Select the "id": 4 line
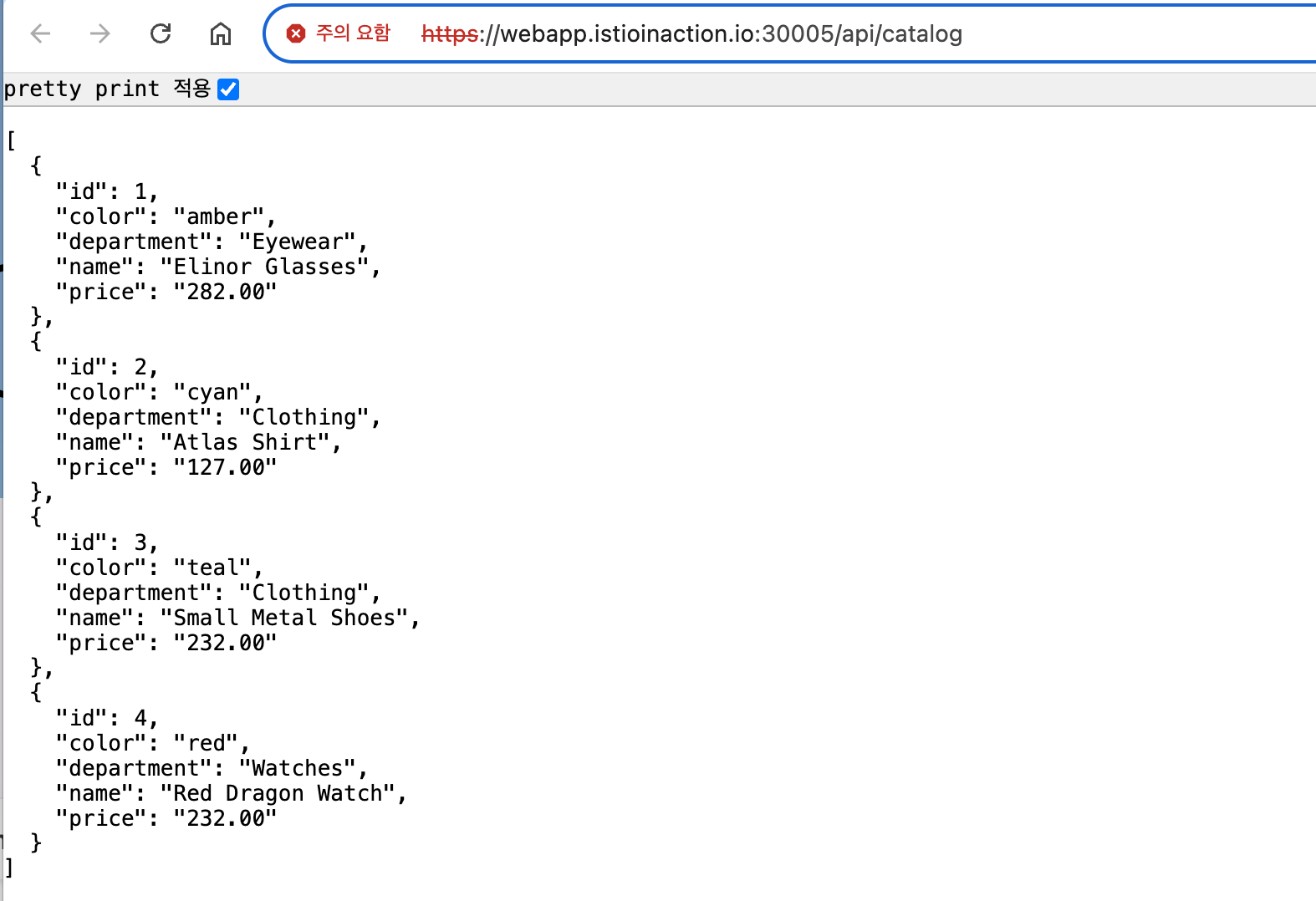Screen dimensions: 1316x901 click(x=107, y=718)
